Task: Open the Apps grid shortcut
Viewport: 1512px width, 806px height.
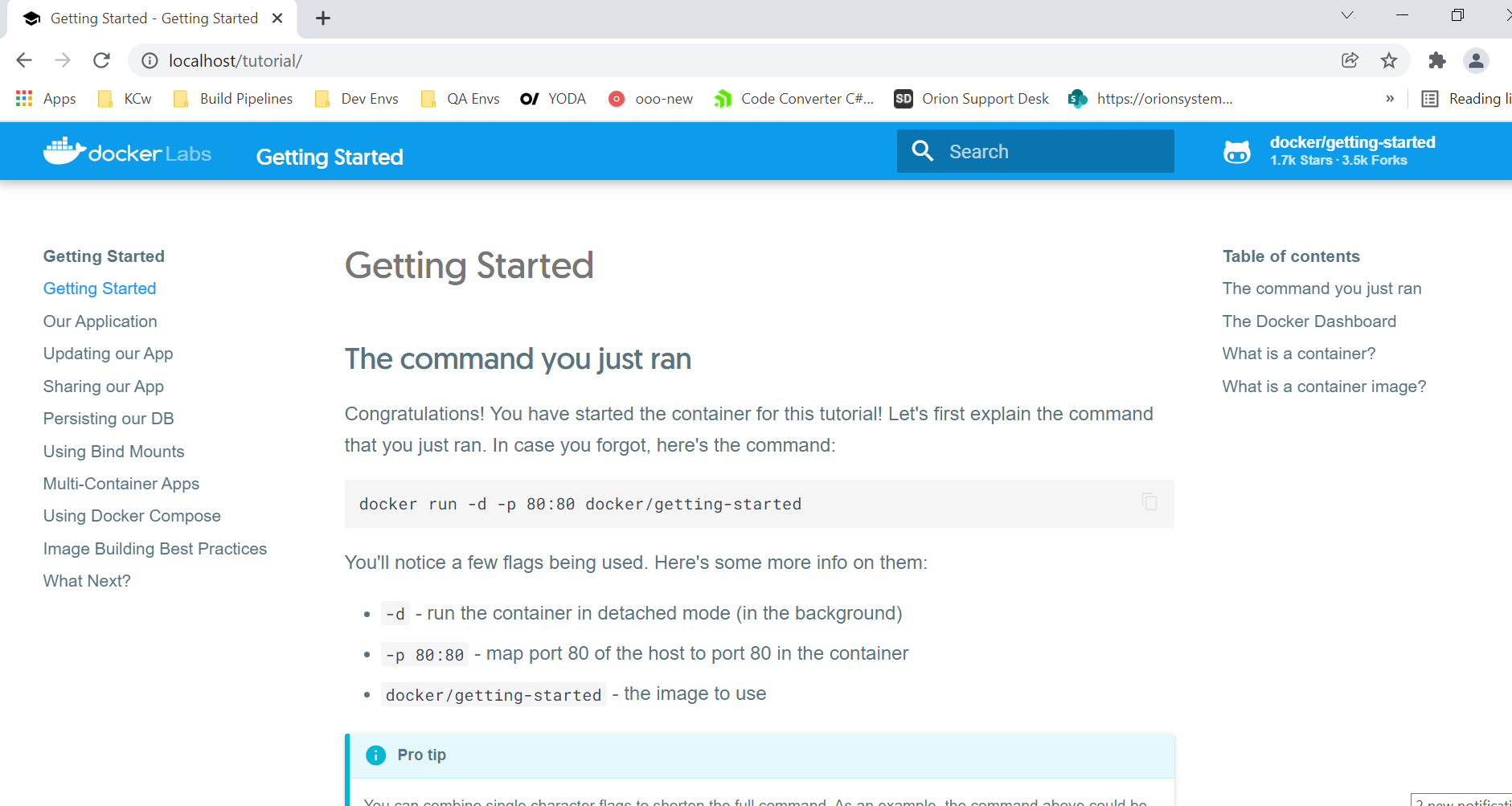Action: click(x=46, y=99)
